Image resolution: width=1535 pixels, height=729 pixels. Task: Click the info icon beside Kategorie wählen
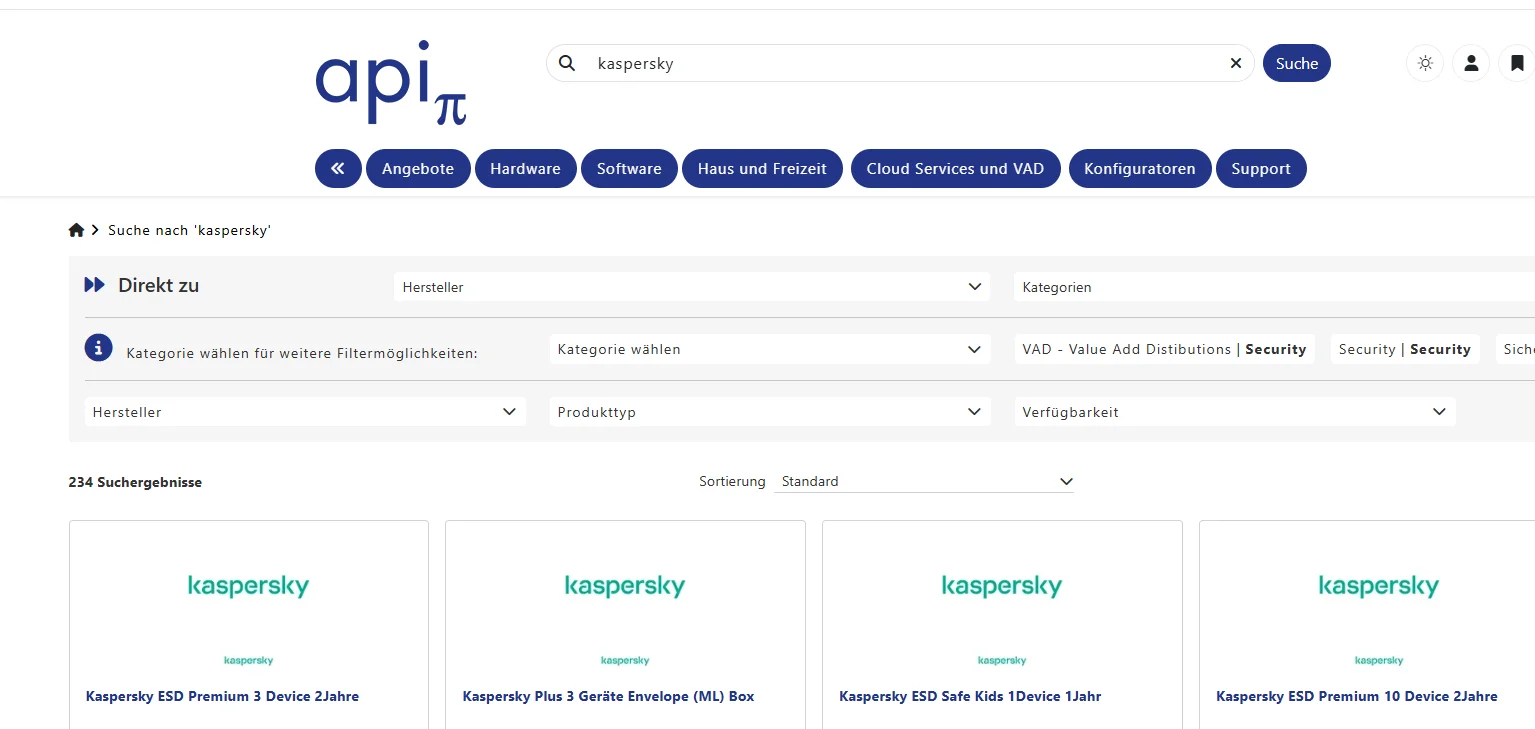pyautogui.click(x=98, y=348)
